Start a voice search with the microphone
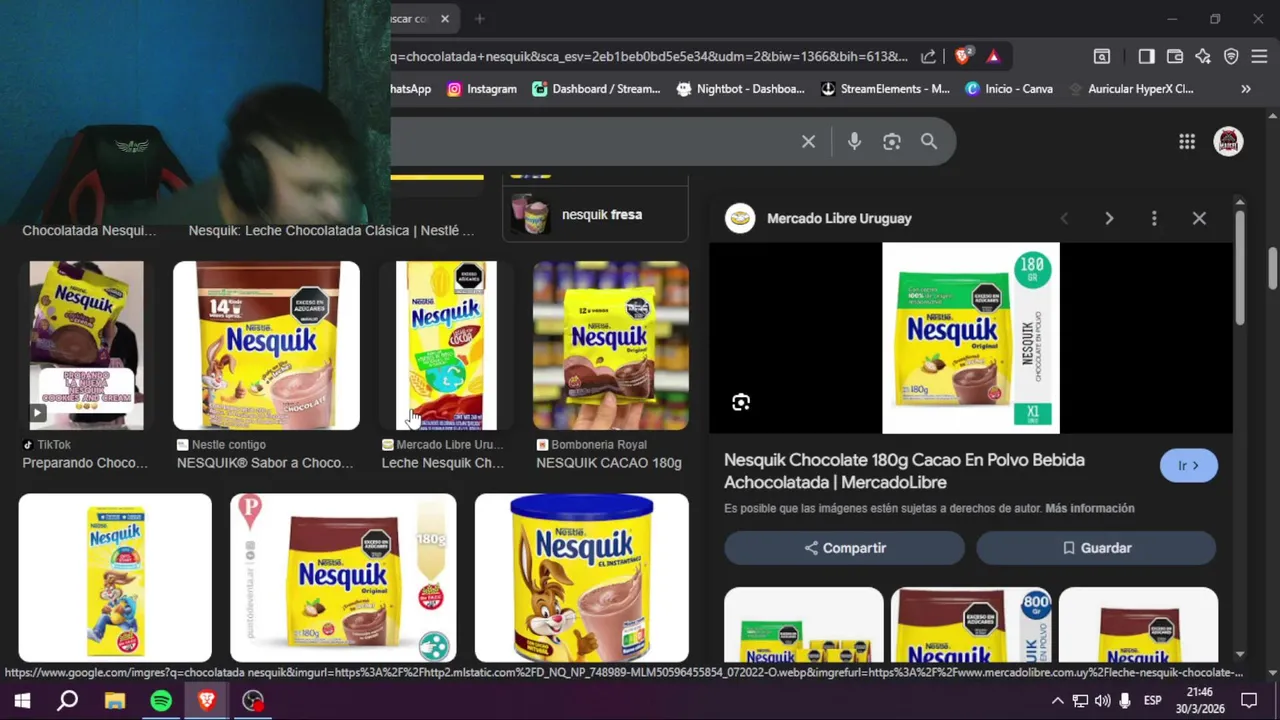Viewport: 1280px width, 720px height. pyautogui.click(x=854, y=142)
